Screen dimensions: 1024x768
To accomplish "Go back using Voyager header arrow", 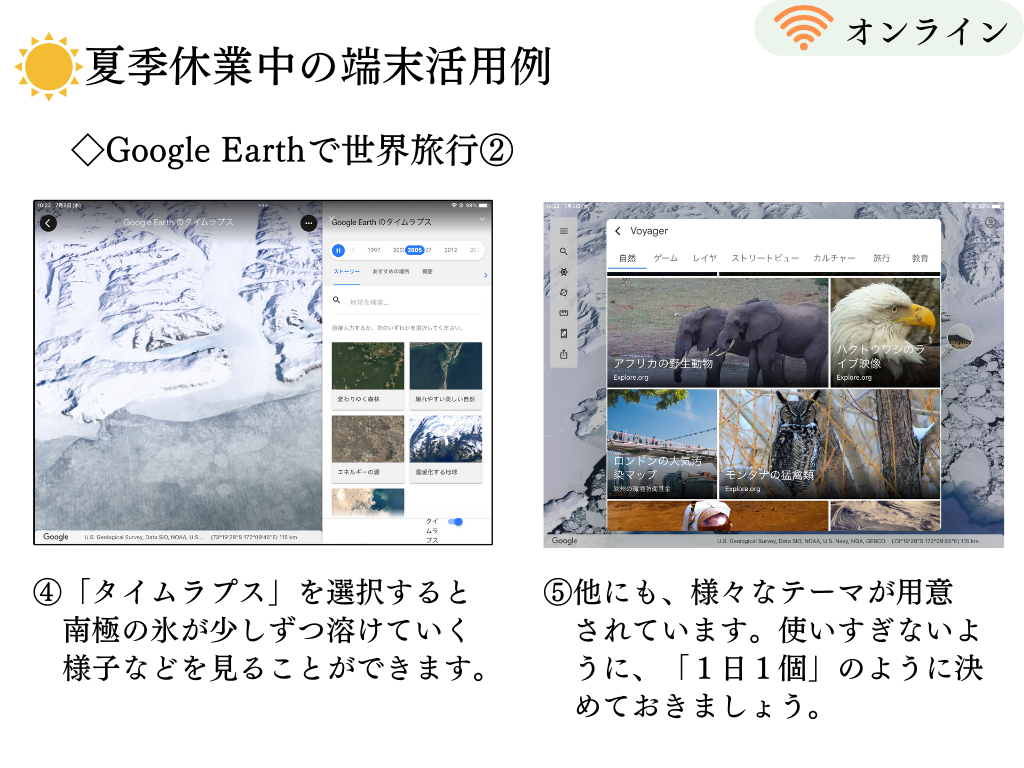I will pyautogui.click(x=618, y=231).
